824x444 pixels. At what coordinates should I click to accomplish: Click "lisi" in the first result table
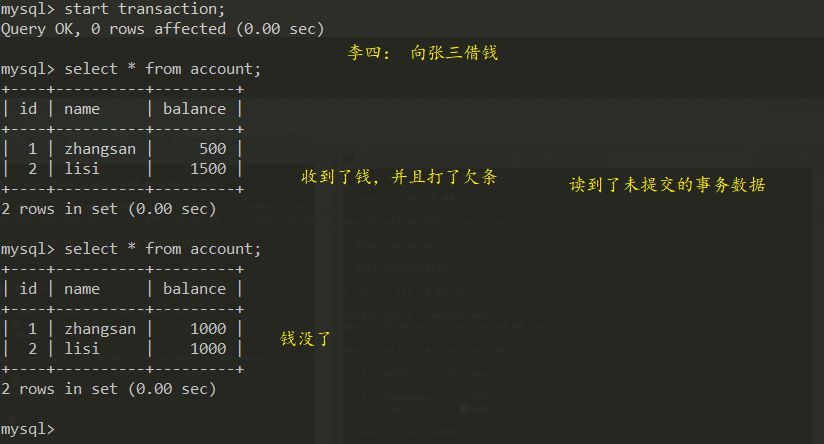click(x=82, y=169)
